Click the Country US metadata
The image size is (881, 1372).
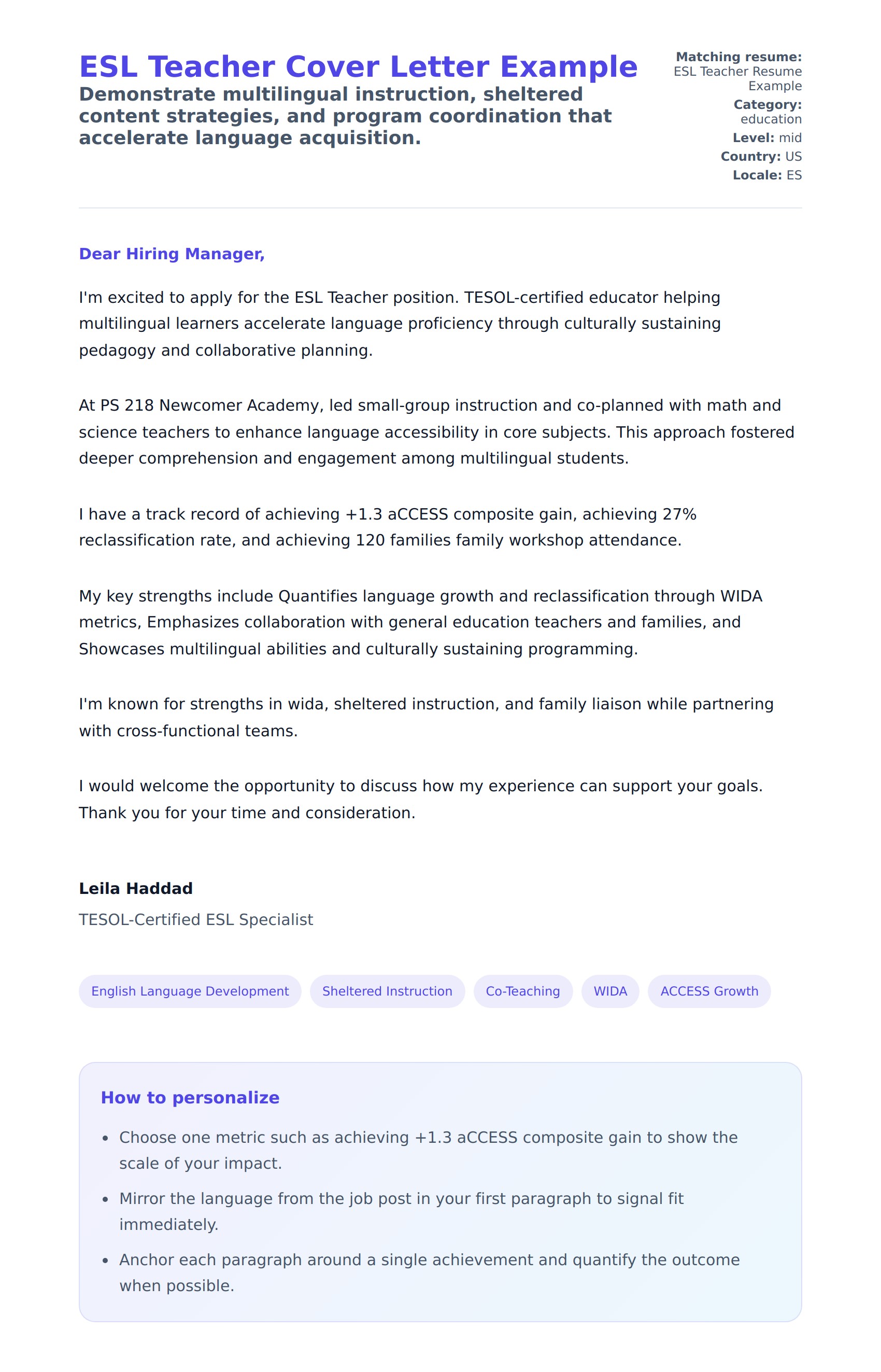761,156
